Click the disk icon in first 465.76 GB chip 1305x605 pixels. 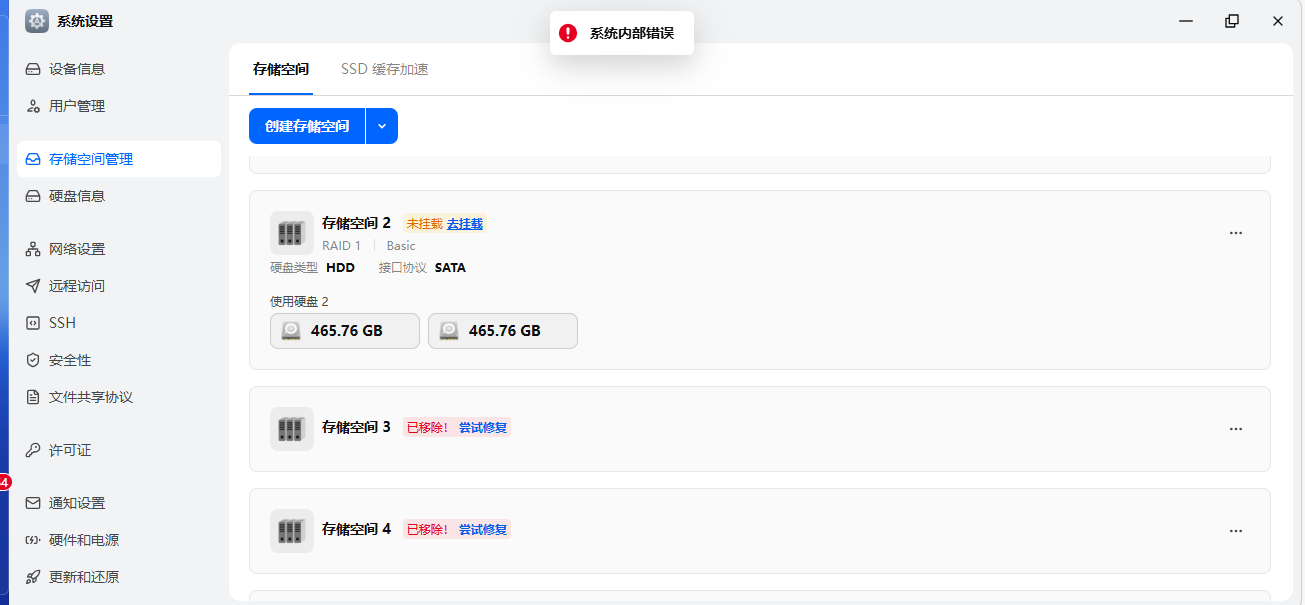(x=291, y=331)
